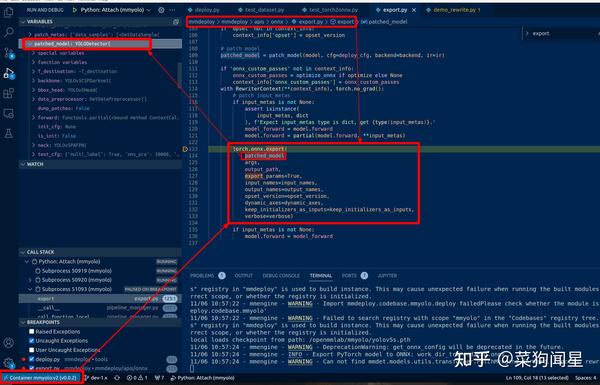Toggle Uncaught Exceptions breakpoint checkbox

[x=32, y=341]
